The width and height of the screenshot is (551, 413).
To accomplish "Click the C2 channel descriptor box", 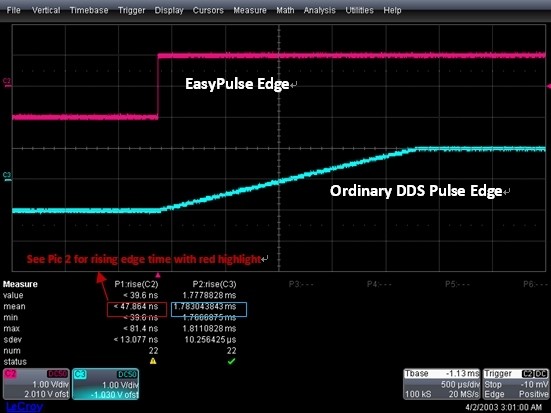I will (36, 384).
